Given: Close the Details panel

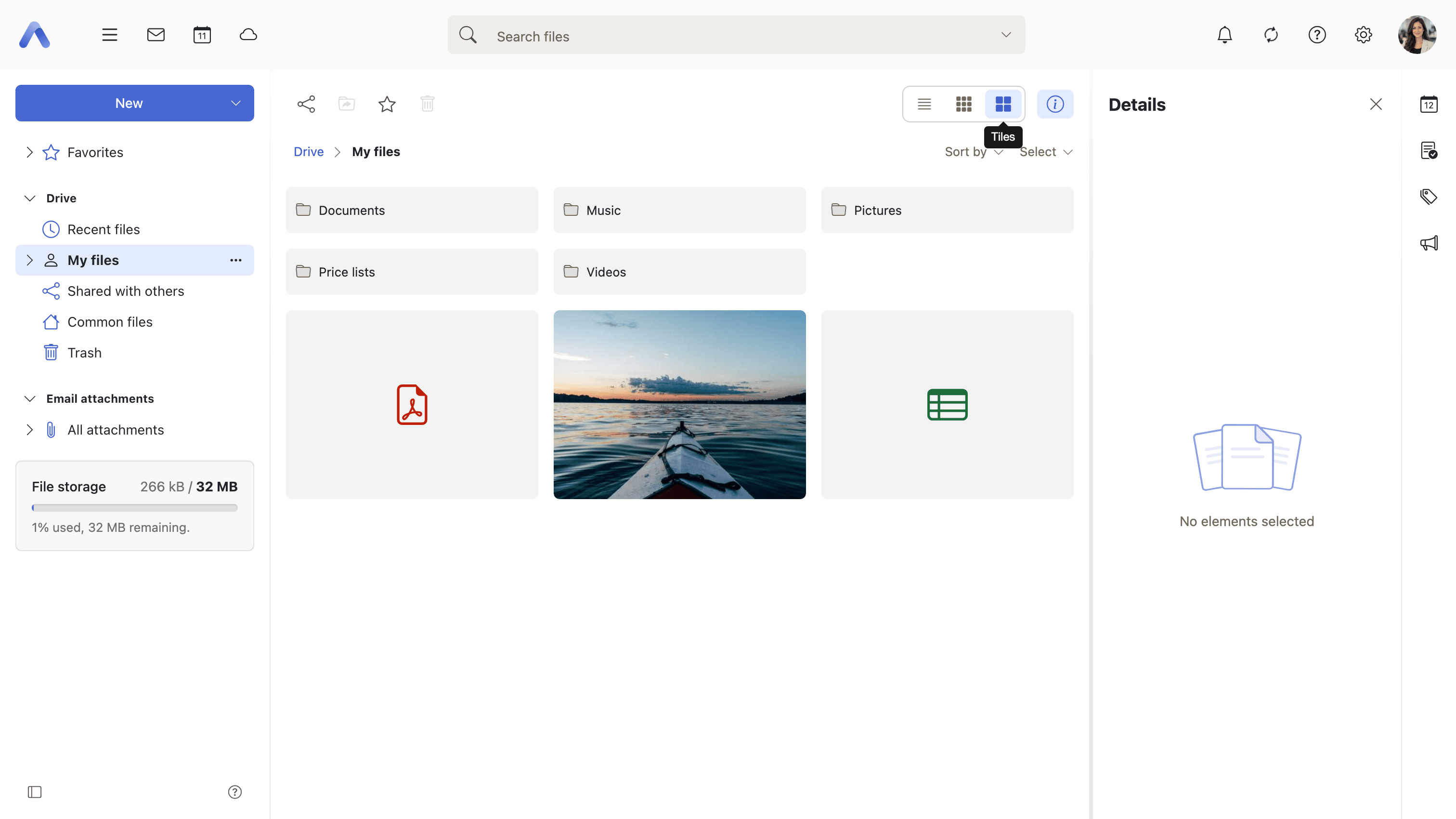Looking at the screenshot, I should pos(1376,104).
